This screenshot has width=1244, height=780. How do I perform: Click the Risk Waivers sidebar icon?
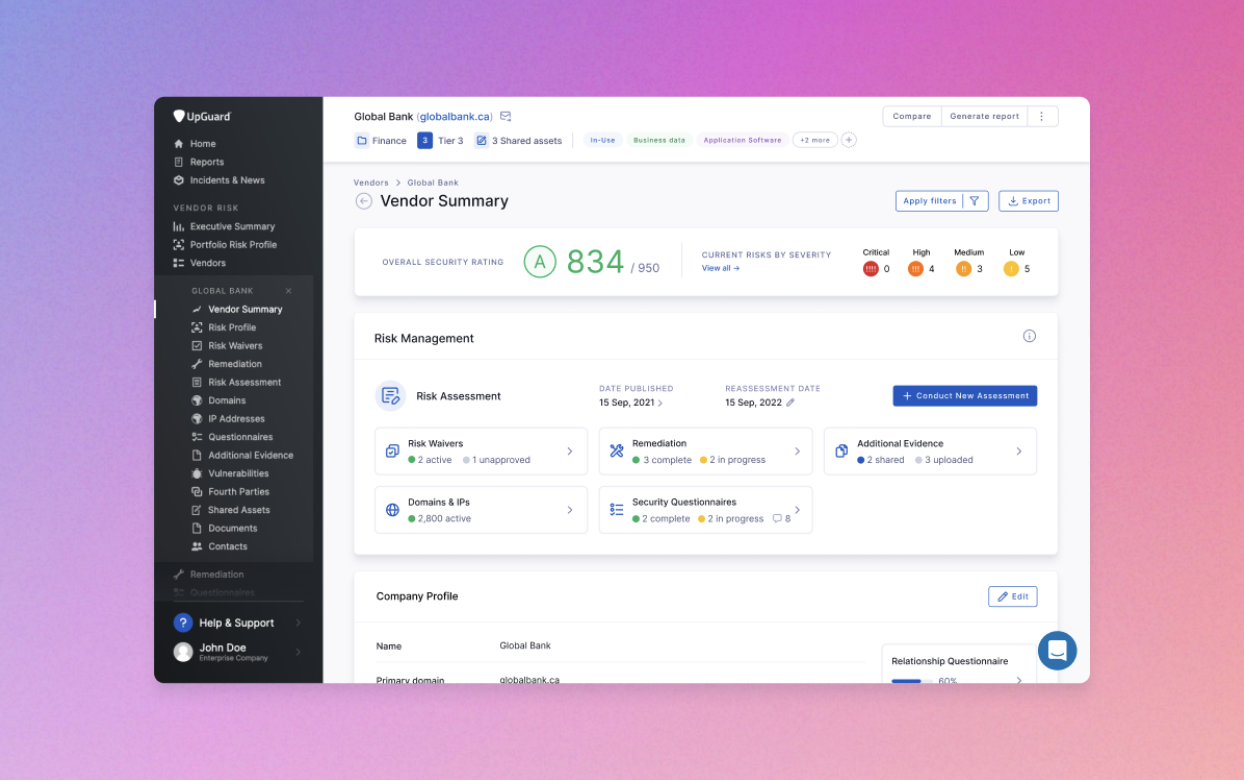197,346
